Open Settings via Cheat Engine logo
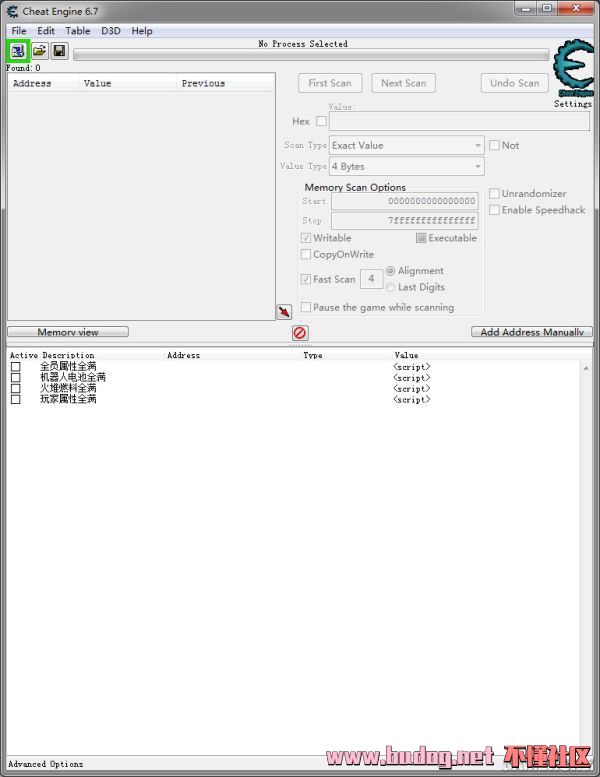The width and height of the screenshot is (600, 777). [x=573, y=68]
